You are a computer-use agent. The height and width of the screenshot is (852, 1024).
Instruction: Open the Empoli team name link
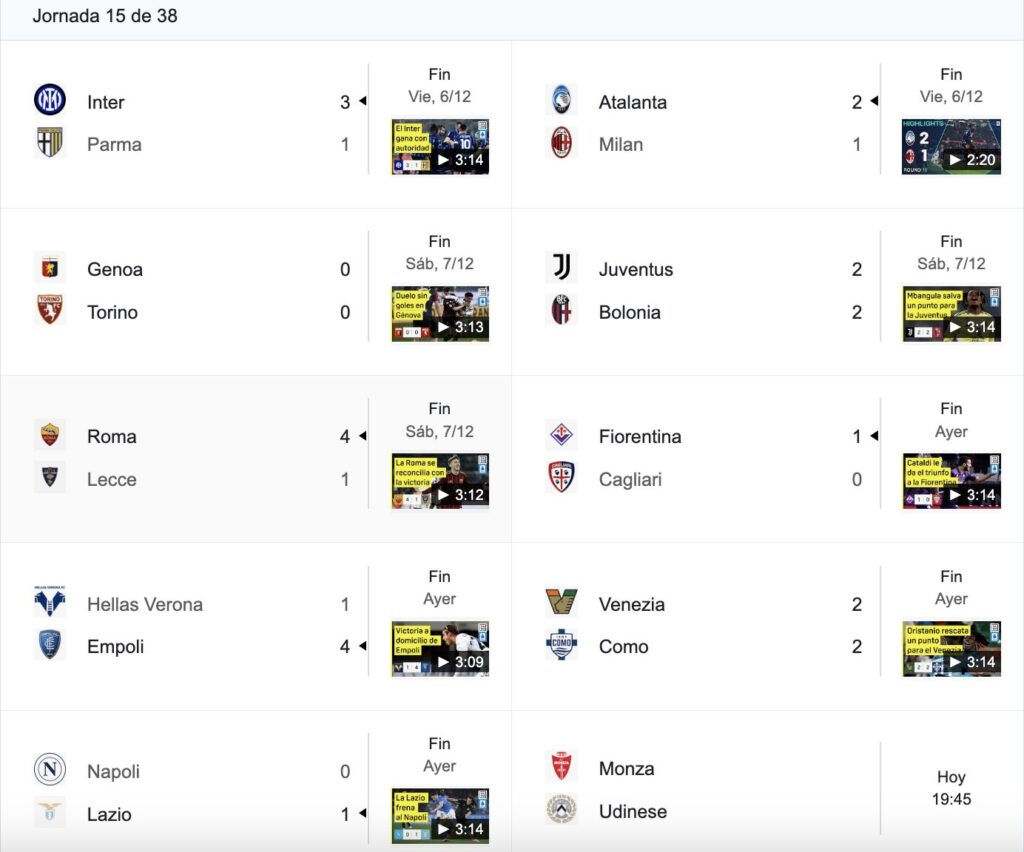point(116,647)
